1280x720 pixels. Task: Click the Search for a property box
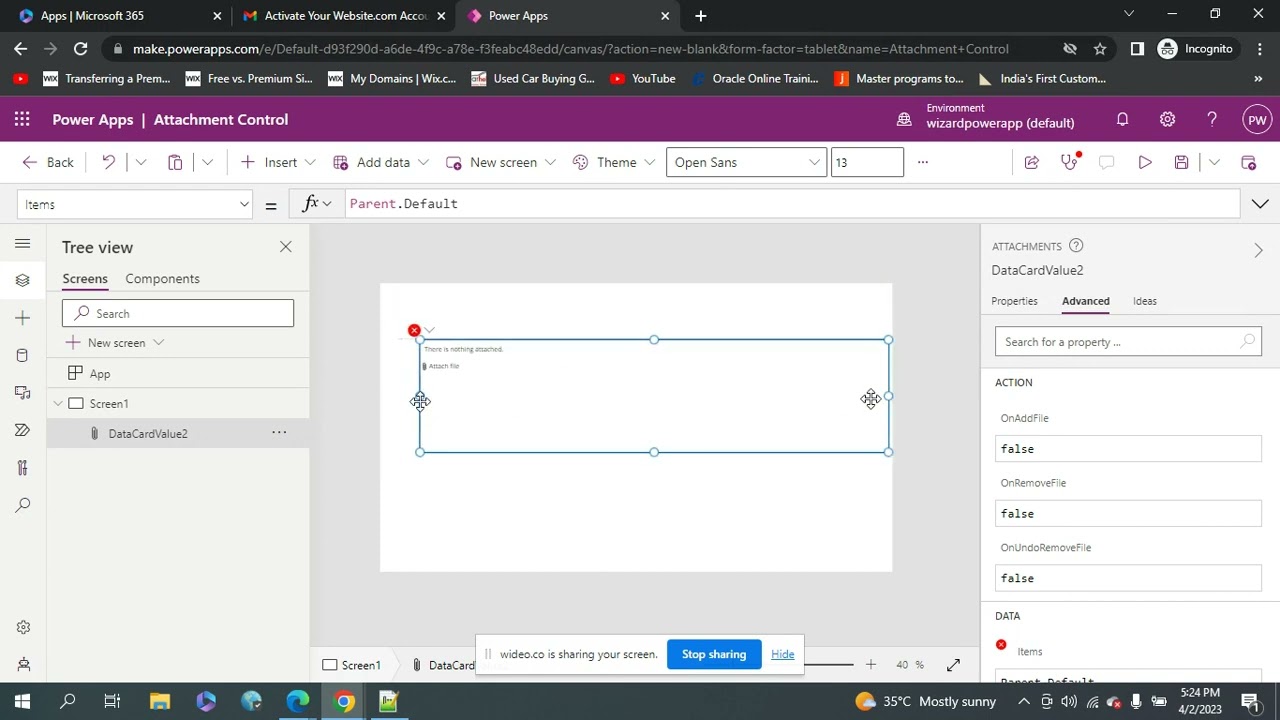tap(1128, 342)
